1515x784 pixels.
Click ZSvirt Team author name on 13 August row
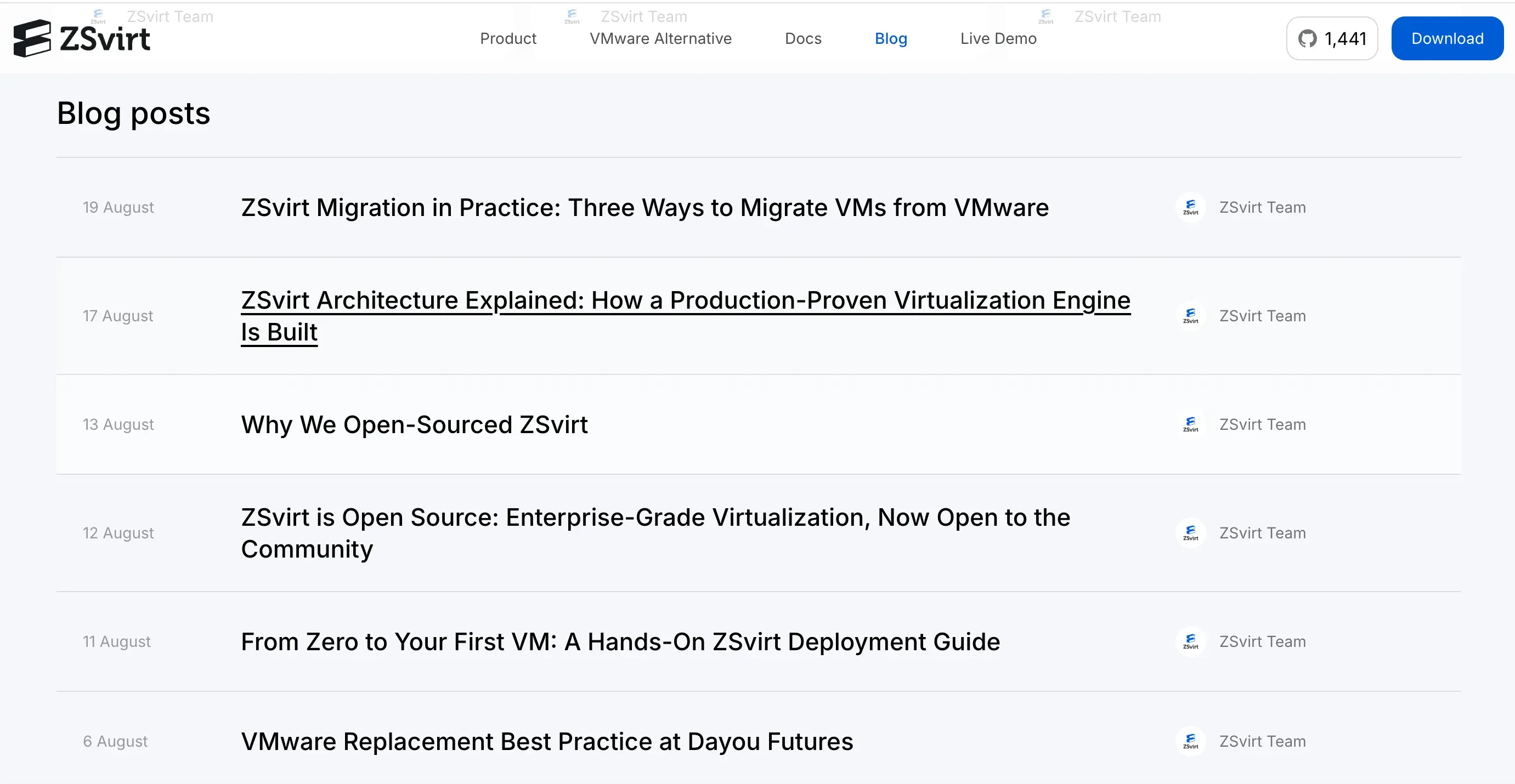1262,424
